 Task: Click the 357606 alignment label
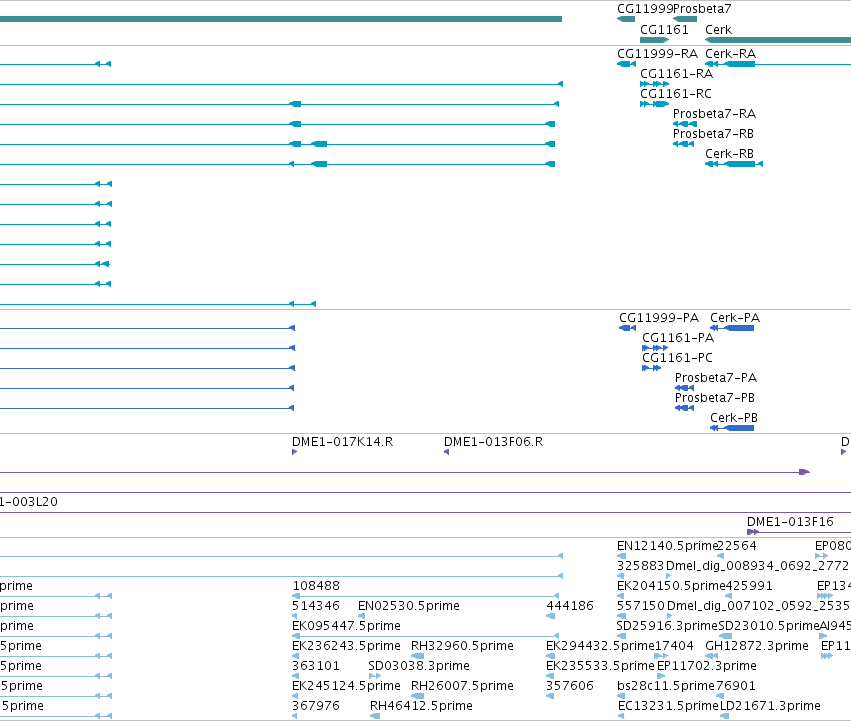[x=570, y=686]
